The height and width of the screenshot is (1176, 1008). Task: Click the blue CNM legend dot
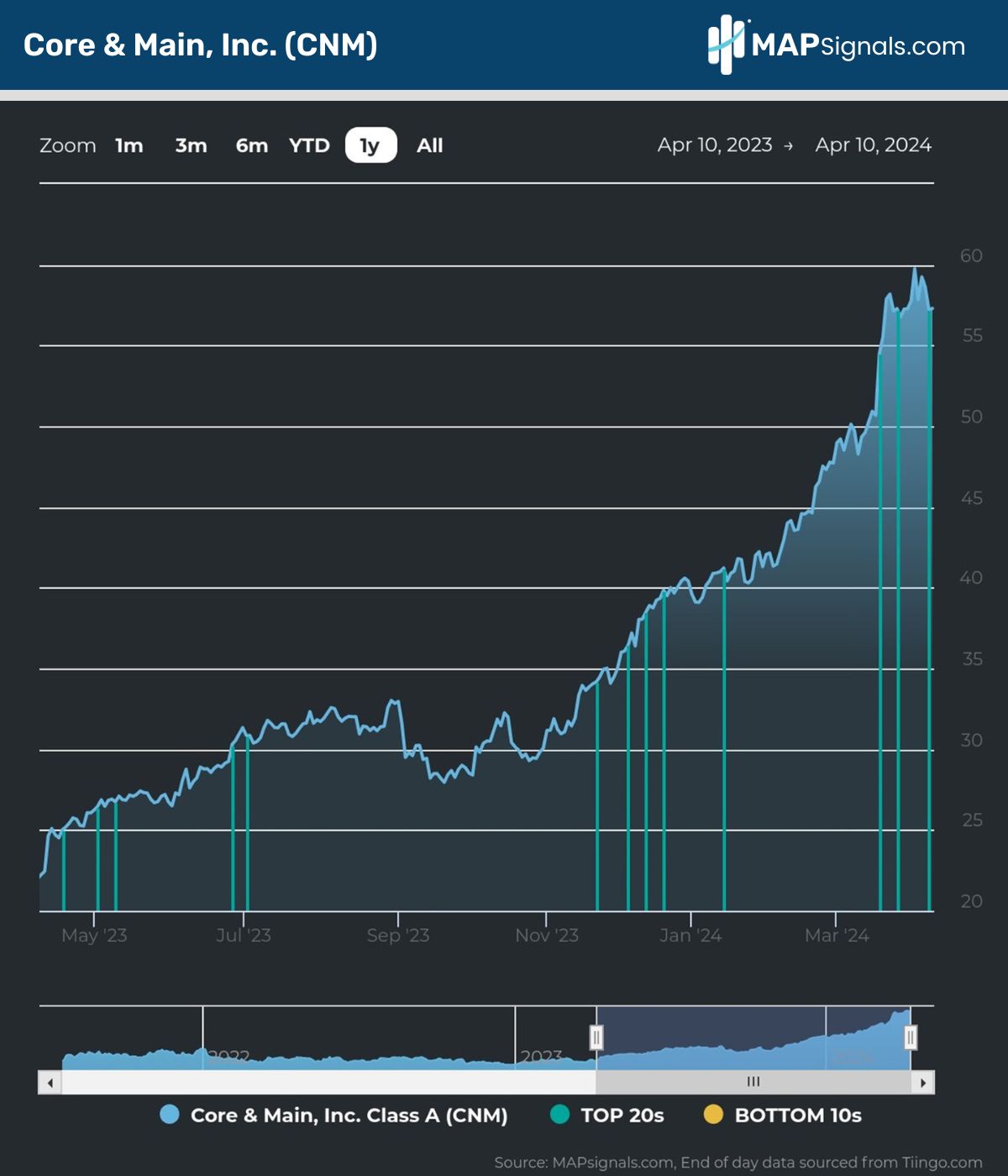tap(170, 1115)
